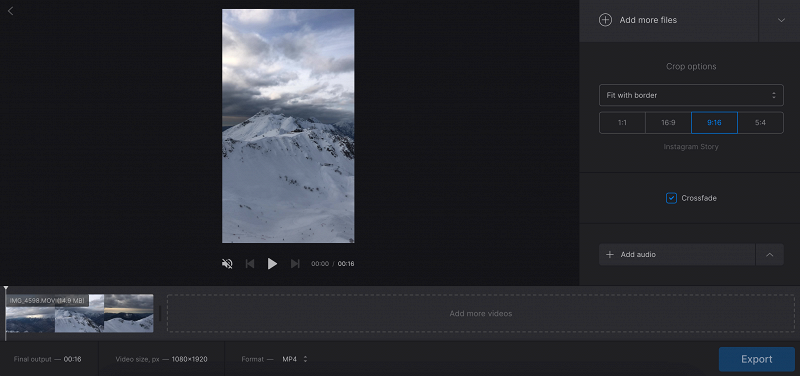Expand the Add more files dropdown arrow
Screen dimensions: 800x376
coord(781,20)
